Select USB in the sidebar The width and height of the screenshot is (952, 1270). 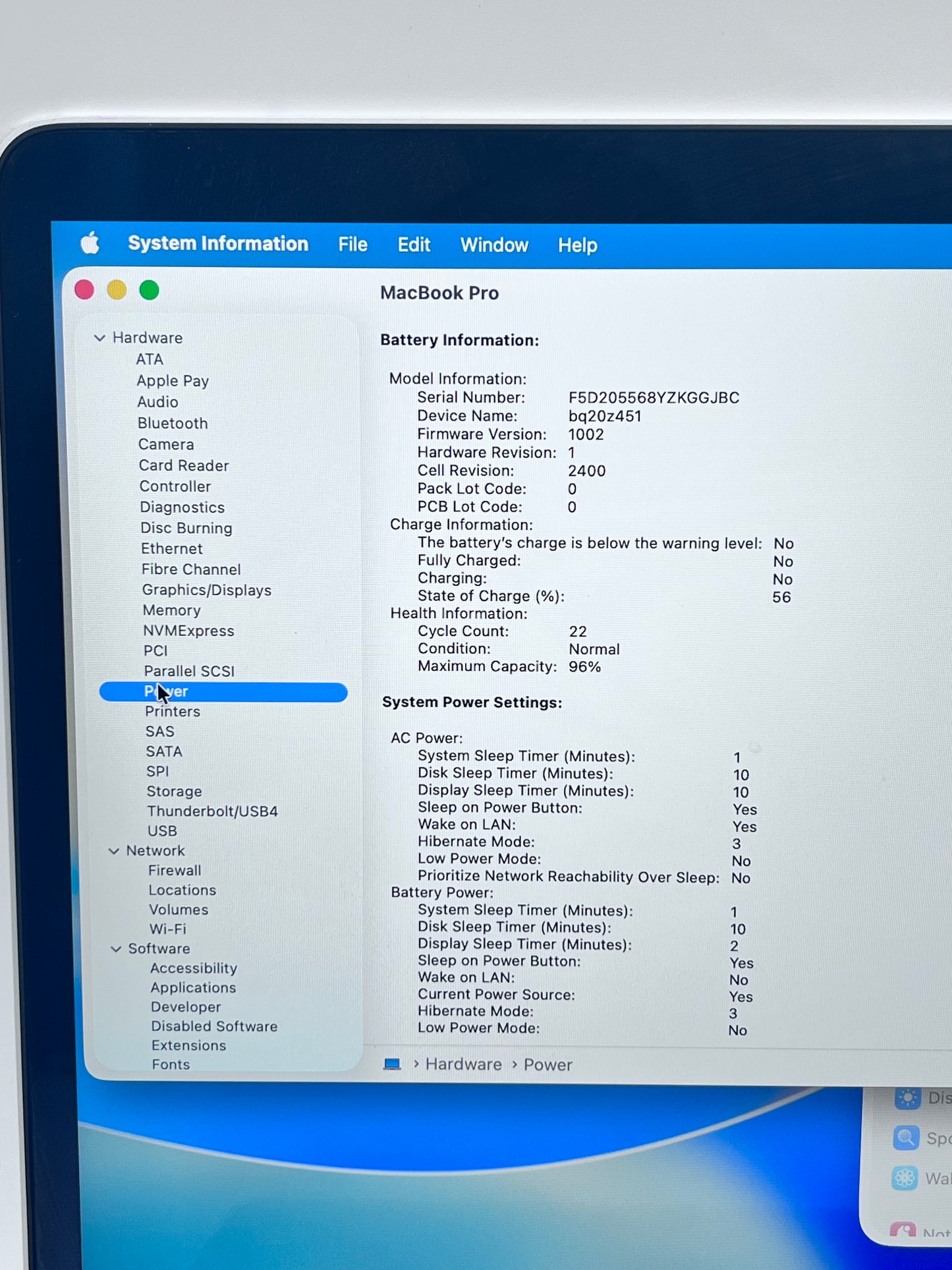click(162, 831)
